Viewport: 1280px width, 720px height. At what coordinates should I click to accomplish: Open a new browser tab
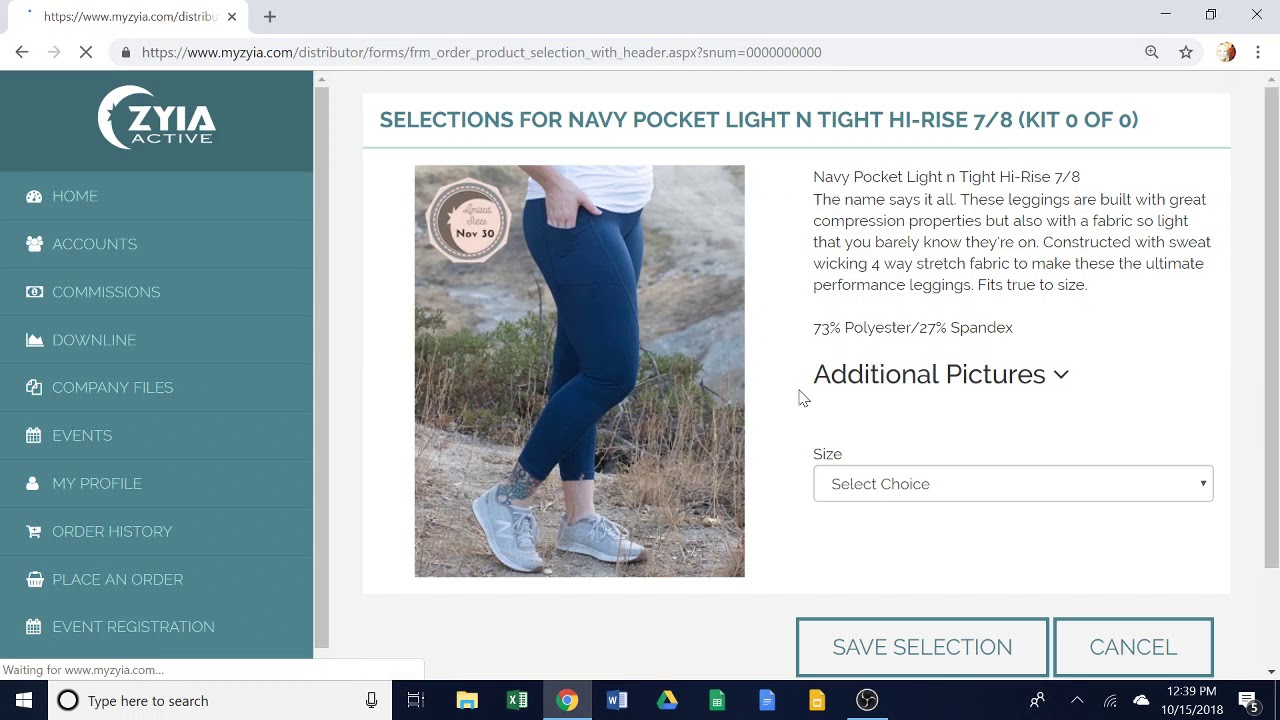270,16
